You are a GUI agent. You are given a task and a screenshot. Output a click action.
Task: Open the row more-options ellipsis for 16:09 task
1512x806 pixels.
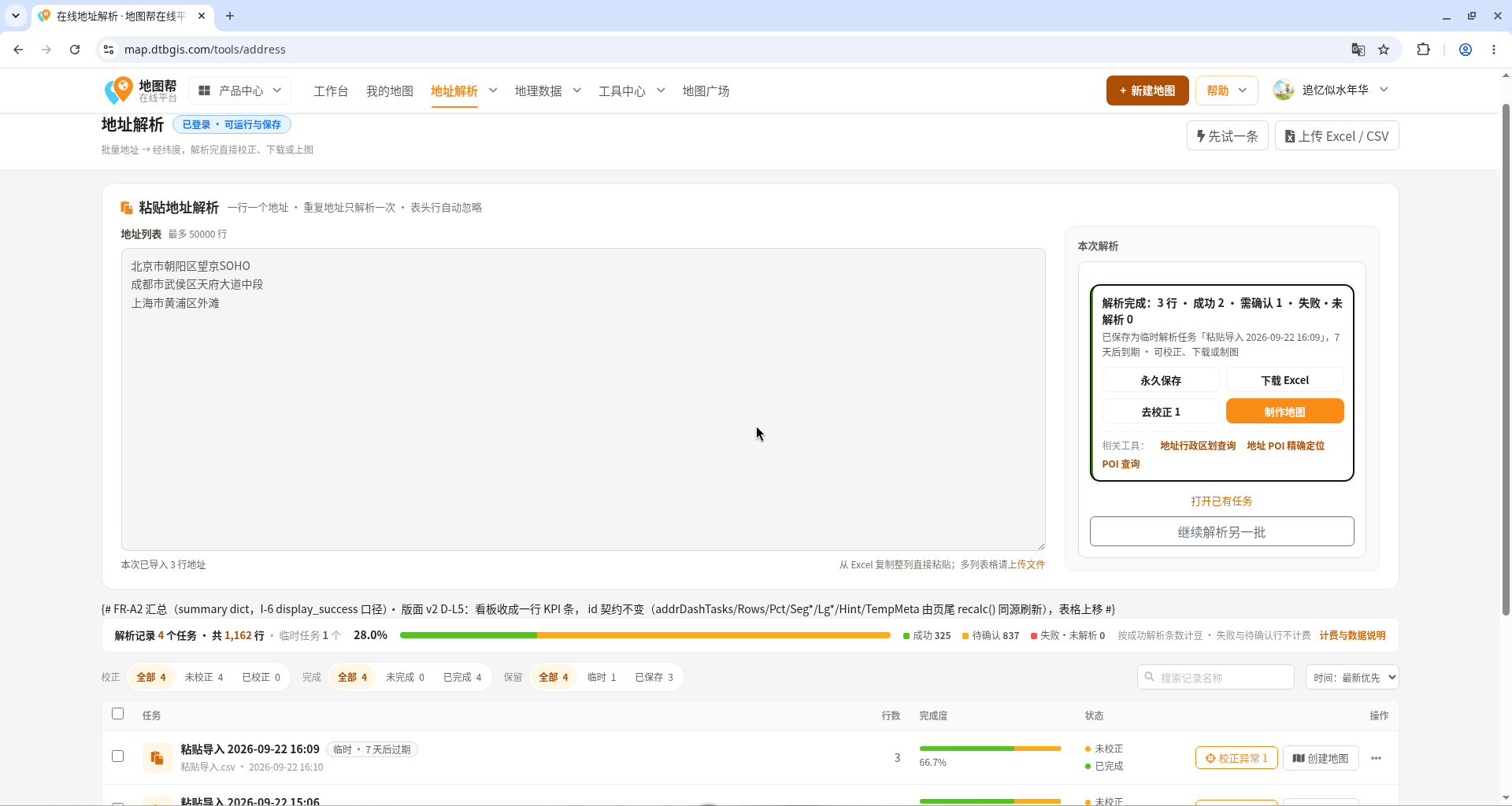point(1376,758)
